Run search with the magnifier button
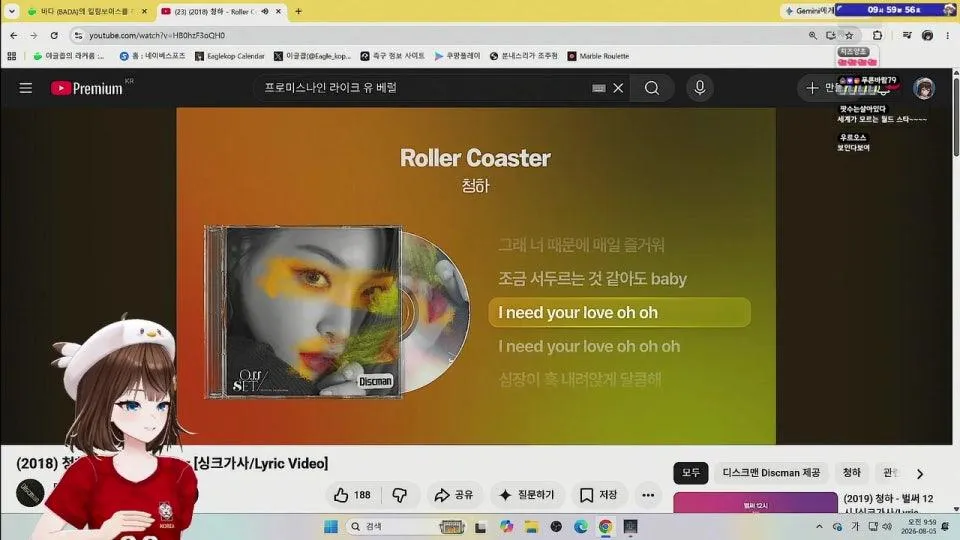 (x=652, y=88)
